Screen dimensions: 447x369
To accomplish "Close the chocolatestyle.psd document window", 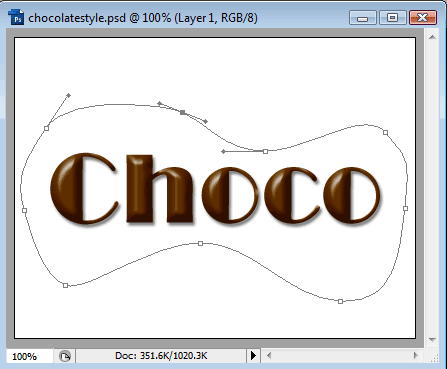I will click(423, 18).
